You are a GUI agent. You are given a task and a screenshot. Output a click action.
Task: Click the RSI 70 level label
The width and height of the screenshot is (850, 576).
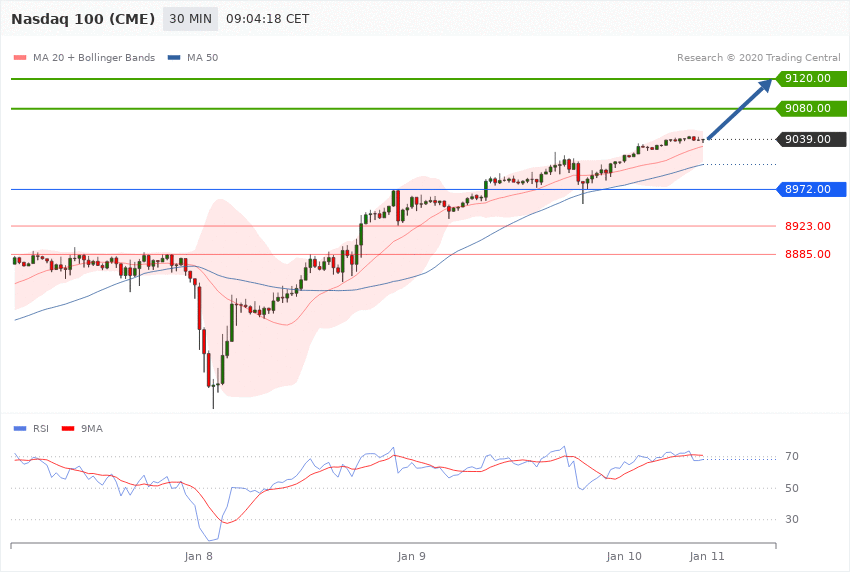[792, 456]
